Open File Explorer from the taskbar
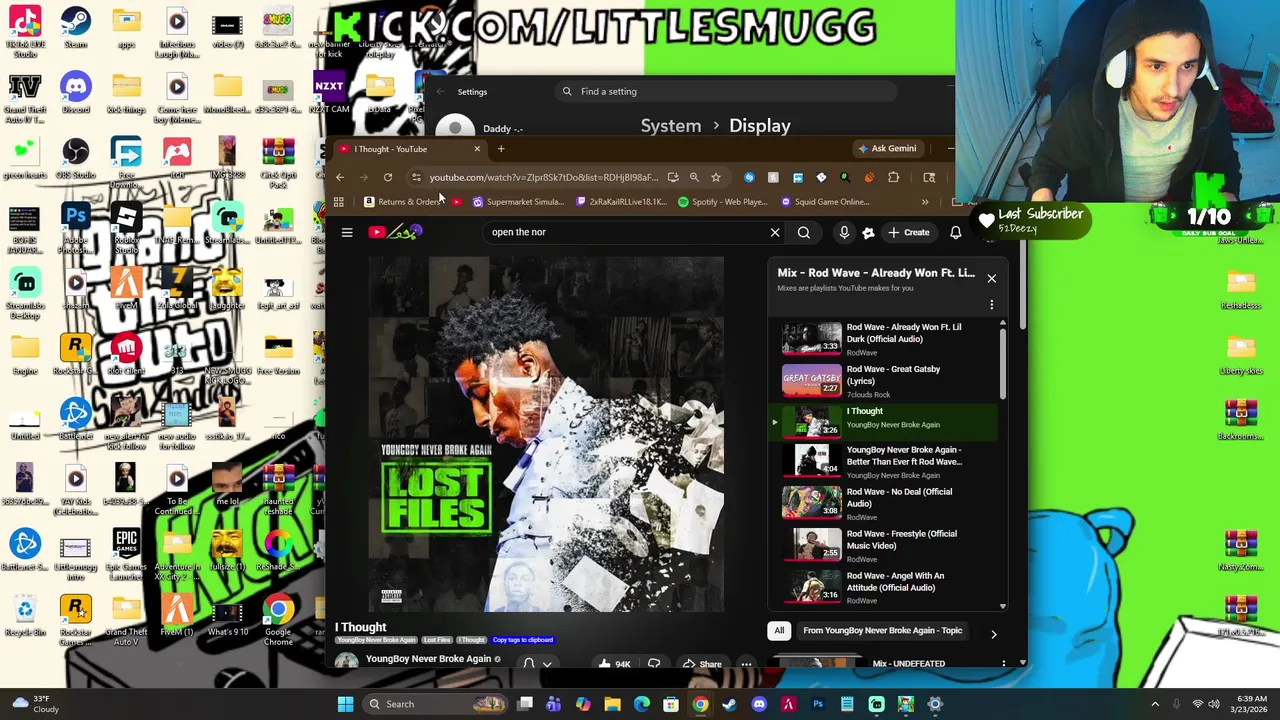Screen dimensions: 1280x720 tap(613, 704)
